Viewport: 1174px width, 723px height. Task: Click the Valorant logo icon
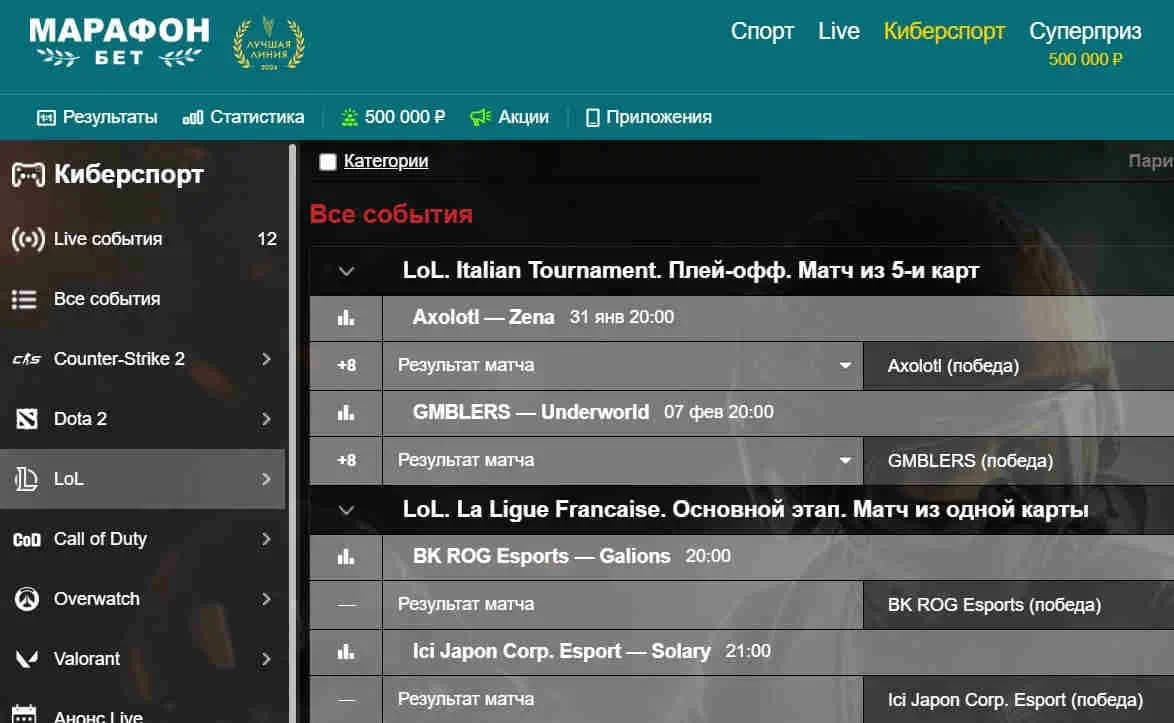pos(27,659)
